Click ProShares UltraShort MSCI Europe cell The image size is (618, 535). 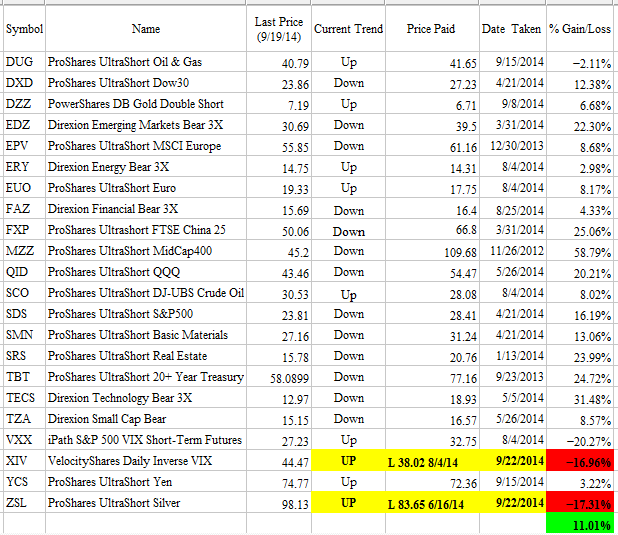pos(146,146)
